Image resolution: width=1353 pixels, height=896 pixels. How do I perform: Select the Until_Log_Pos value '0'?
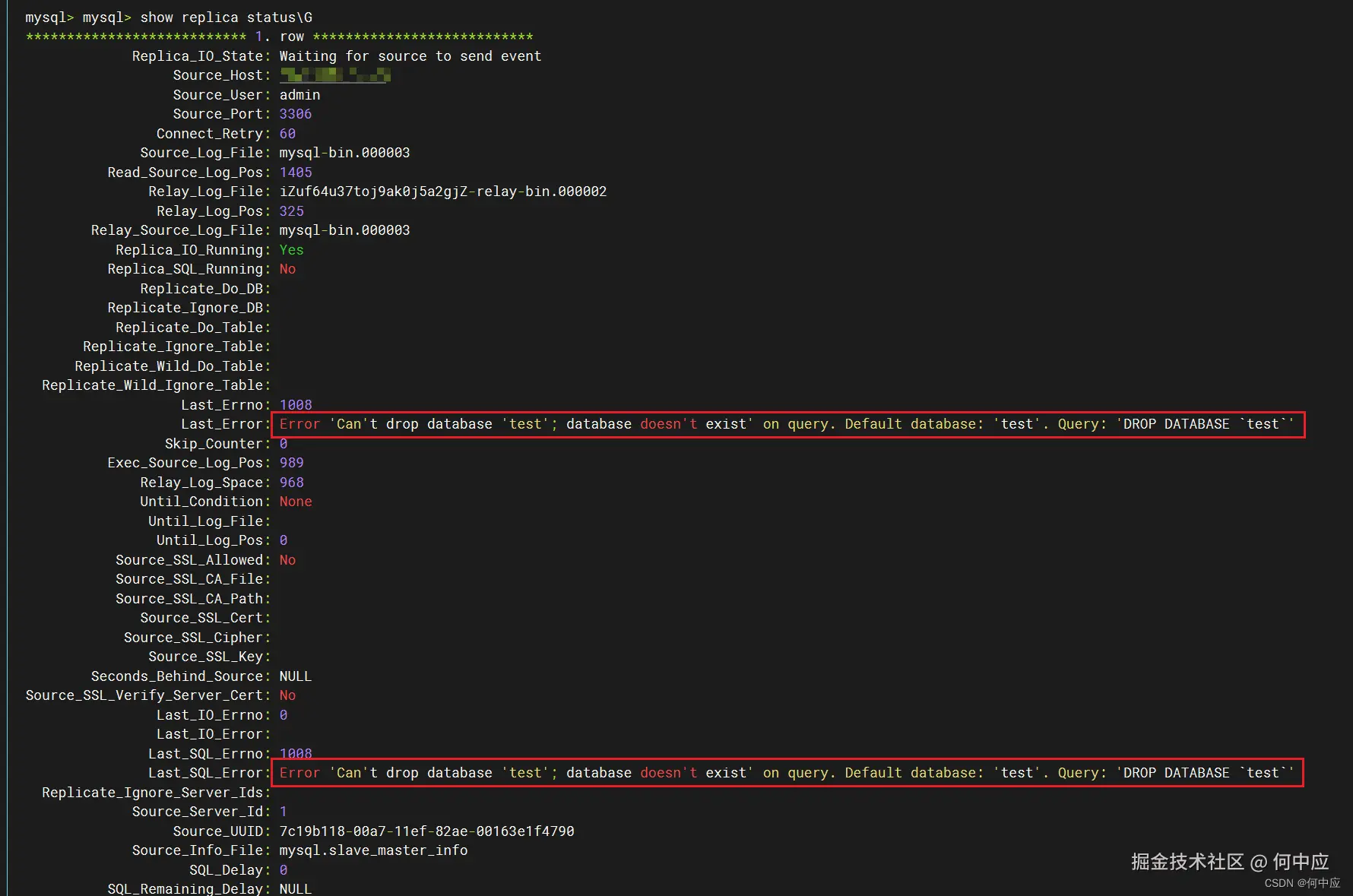click(x=284, y=540)
